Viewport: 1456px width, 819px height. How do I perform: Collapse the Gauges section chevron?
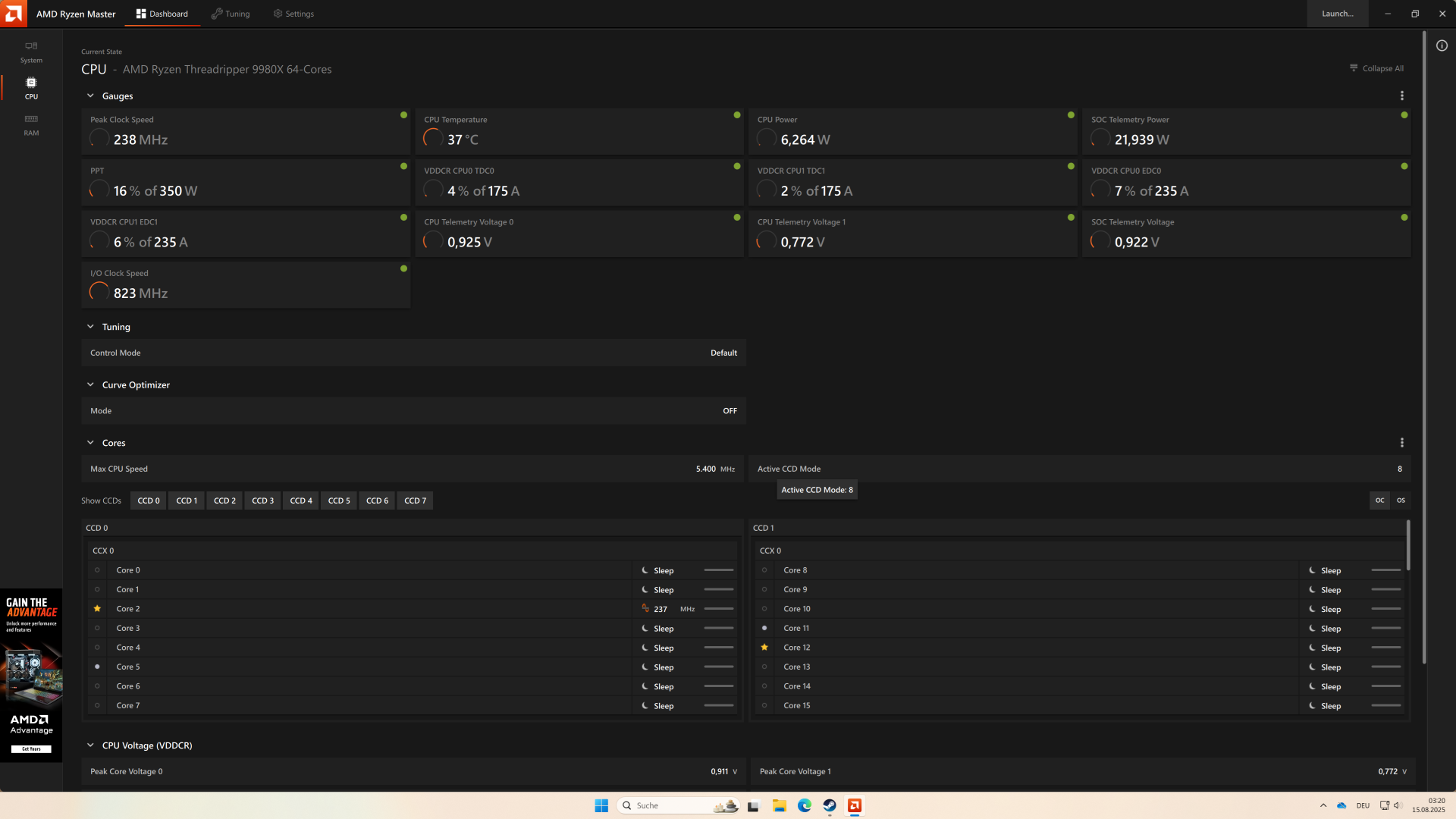90,96
